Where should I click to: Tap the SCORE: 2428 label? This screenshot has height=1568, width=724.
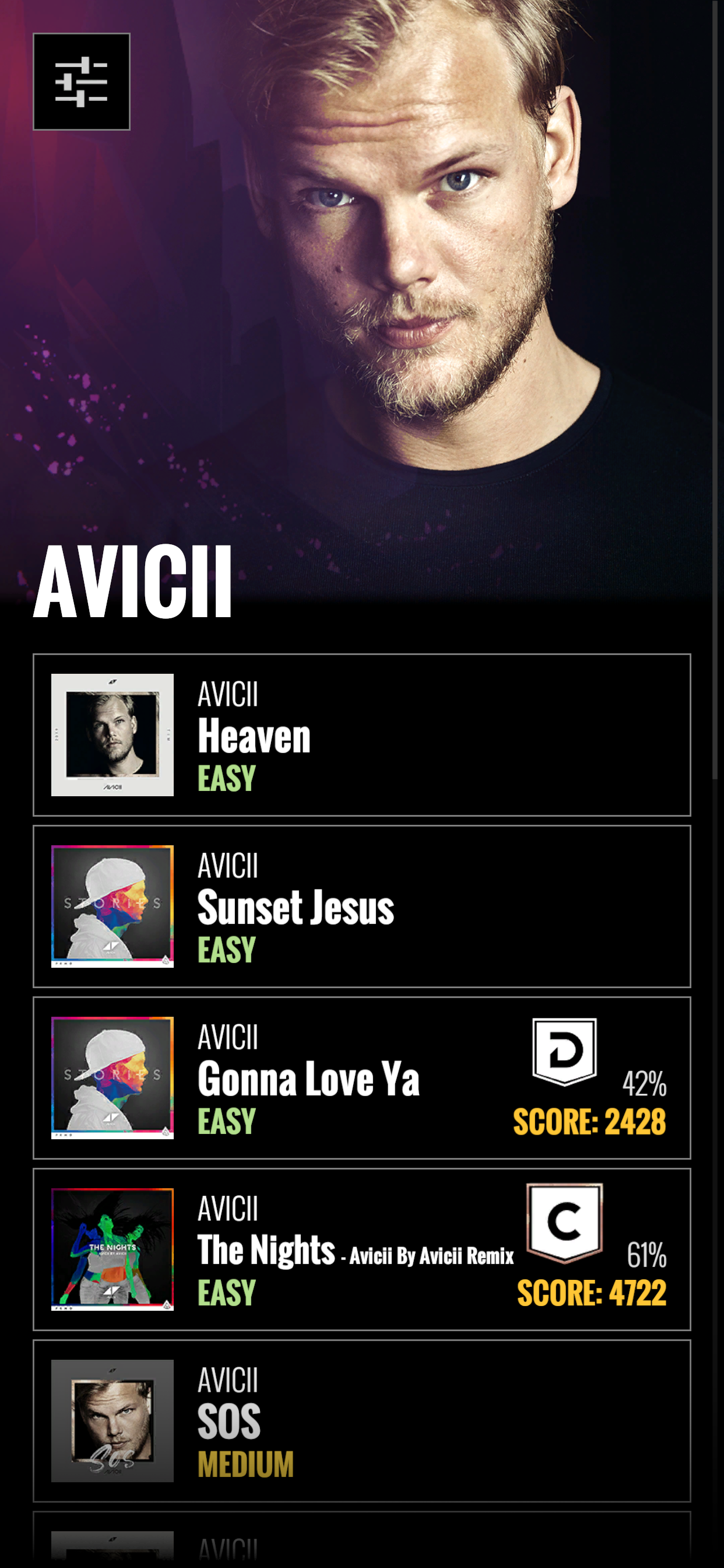[x=589, y=1121]
